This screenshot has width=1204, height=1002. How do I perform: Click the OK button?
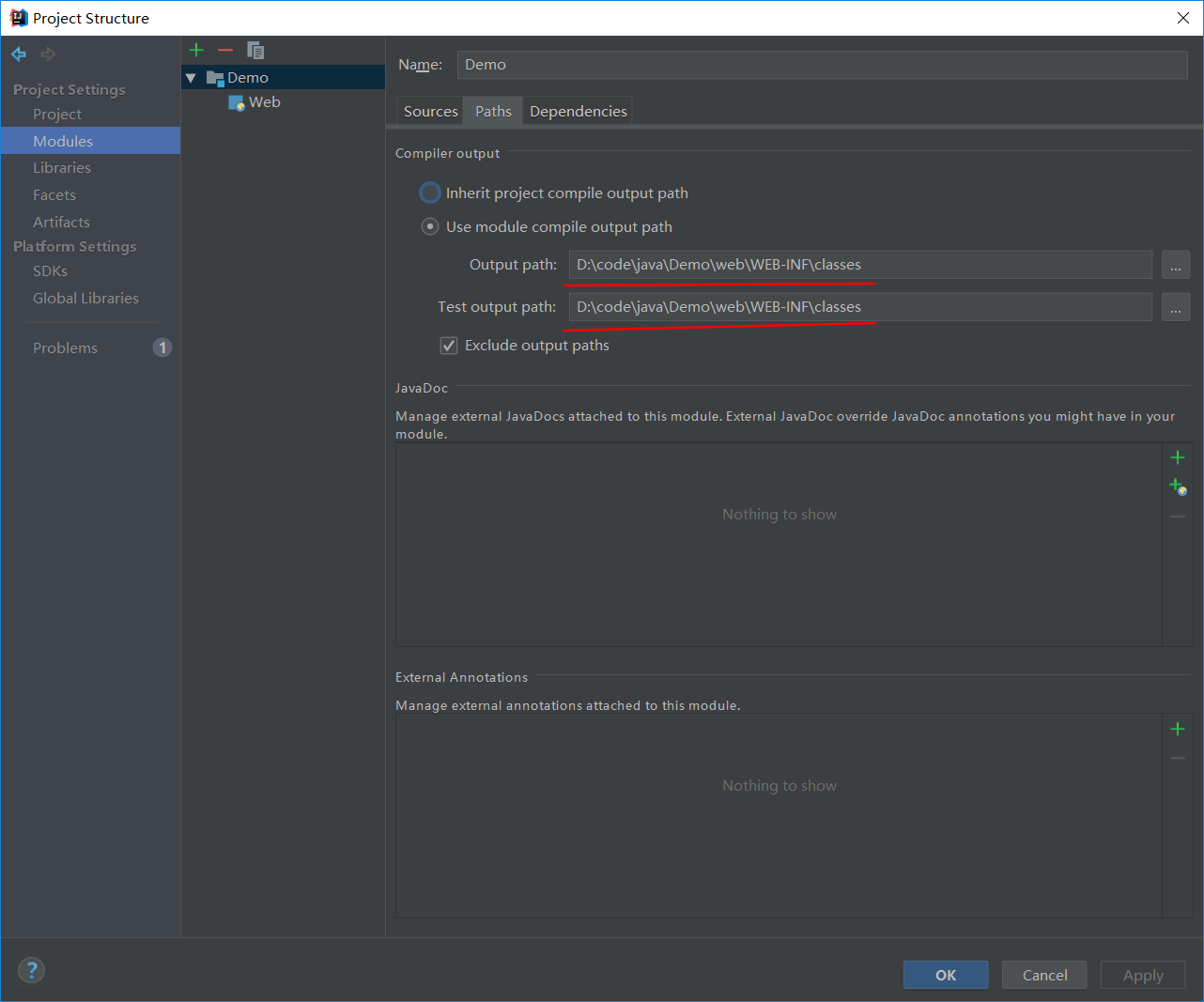point(946,975)
